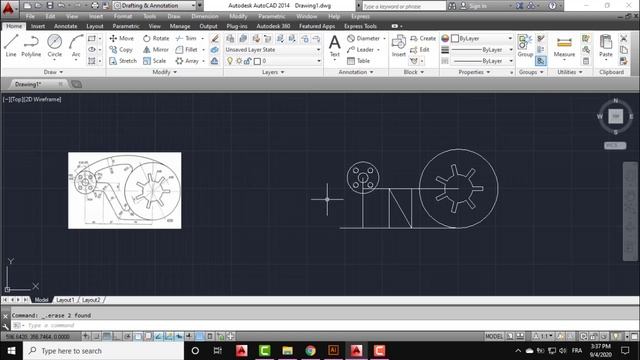Expand the Properties panel
Screen dimensions: 640x360
click(x=474, y=72)
